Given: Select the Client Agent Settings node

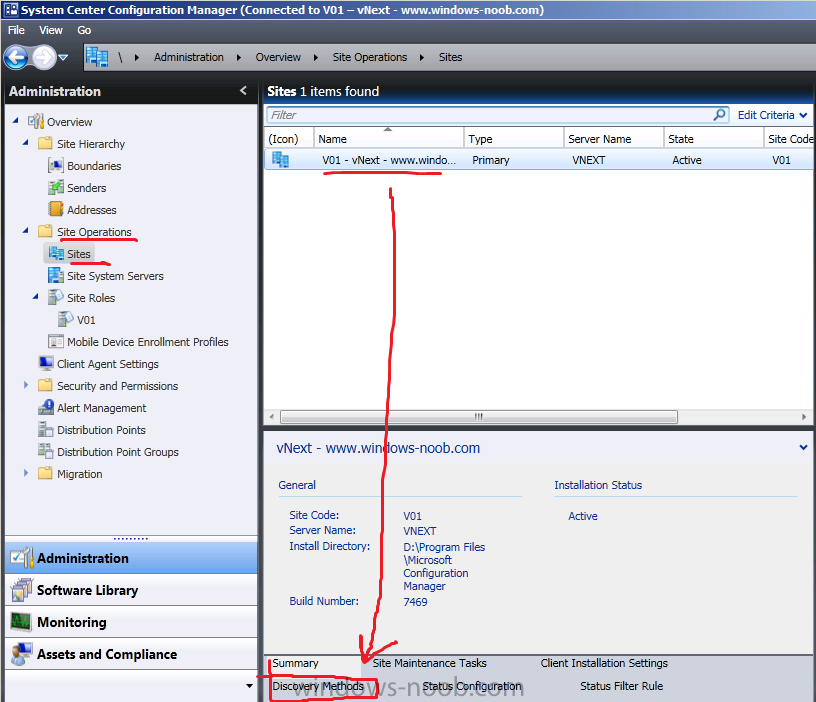Looking at the screenshot, I should pyautogui.click(x=108, y=364).
